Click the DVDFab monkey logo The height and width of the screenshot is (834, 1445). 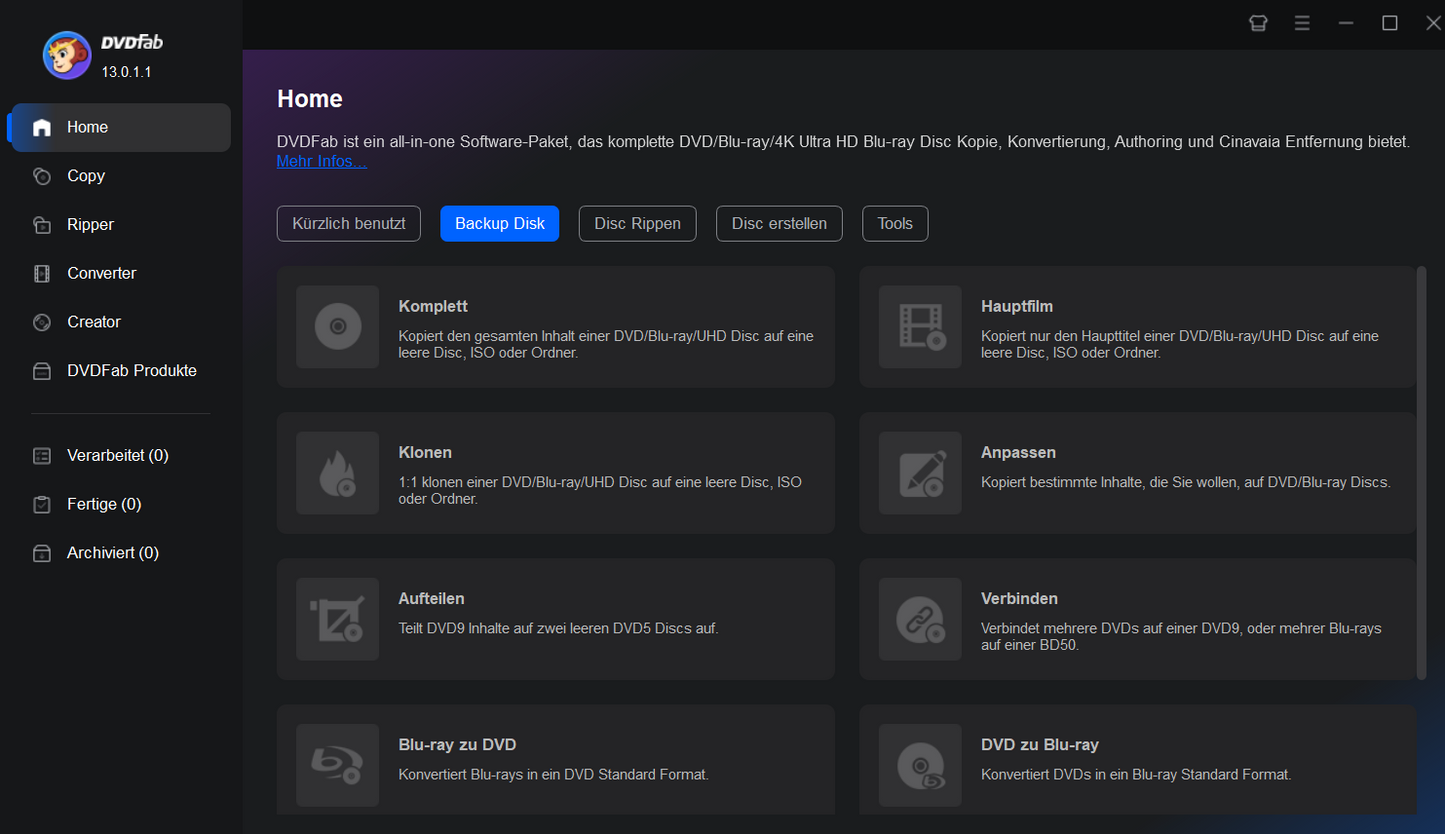[x=67, y=55]
